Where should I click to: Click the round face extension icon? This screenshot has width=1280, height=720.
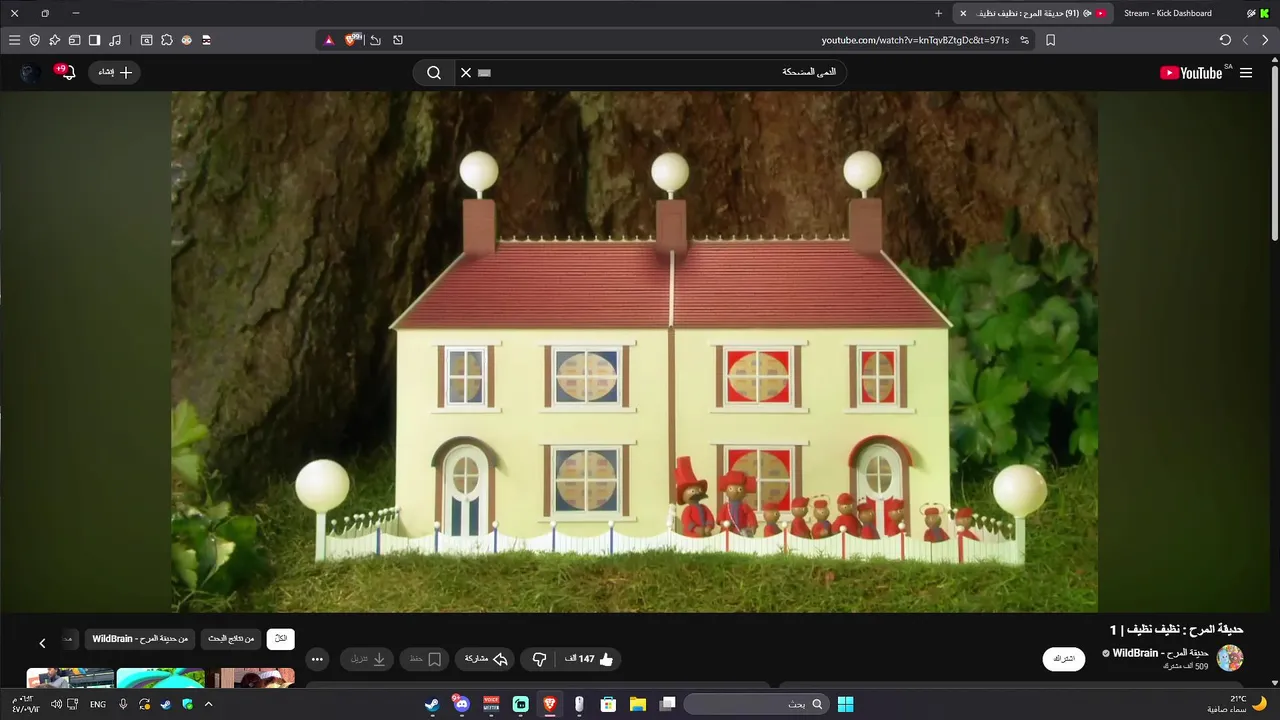point(186,40)
